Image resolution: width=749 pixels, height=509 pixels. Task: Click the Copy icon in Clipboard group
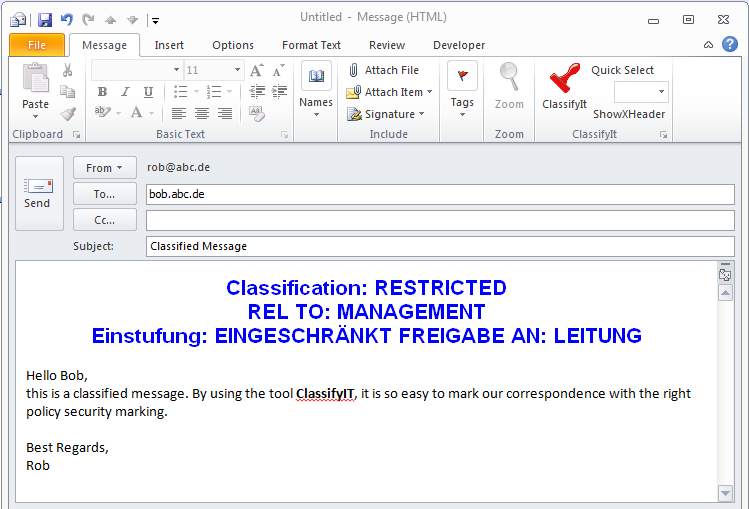click(67, 91)
